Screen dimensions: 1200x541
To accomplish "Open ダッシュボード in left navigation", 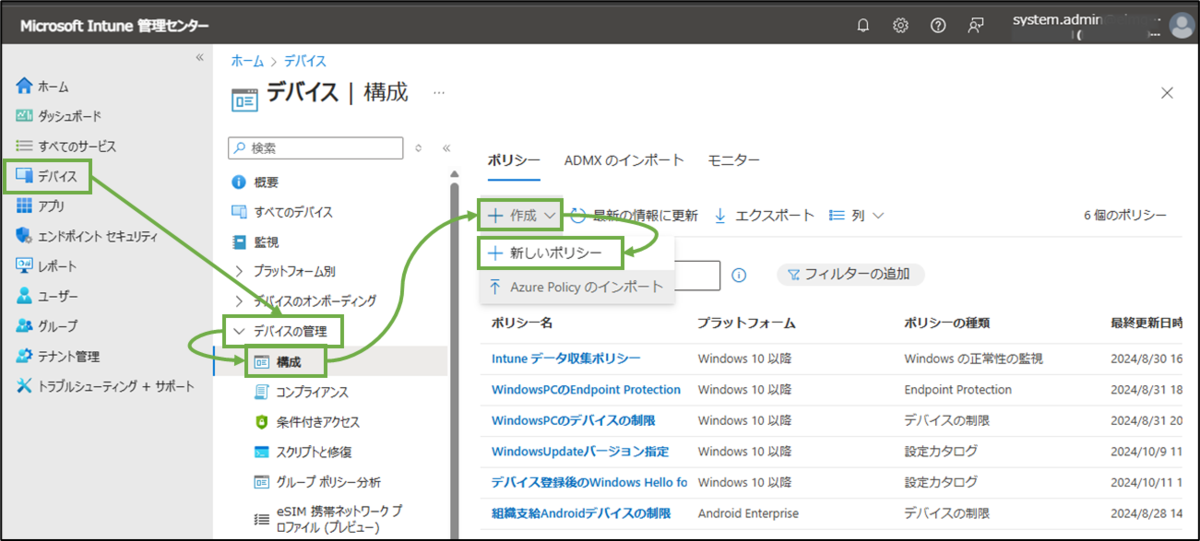I will pos(59,116).
